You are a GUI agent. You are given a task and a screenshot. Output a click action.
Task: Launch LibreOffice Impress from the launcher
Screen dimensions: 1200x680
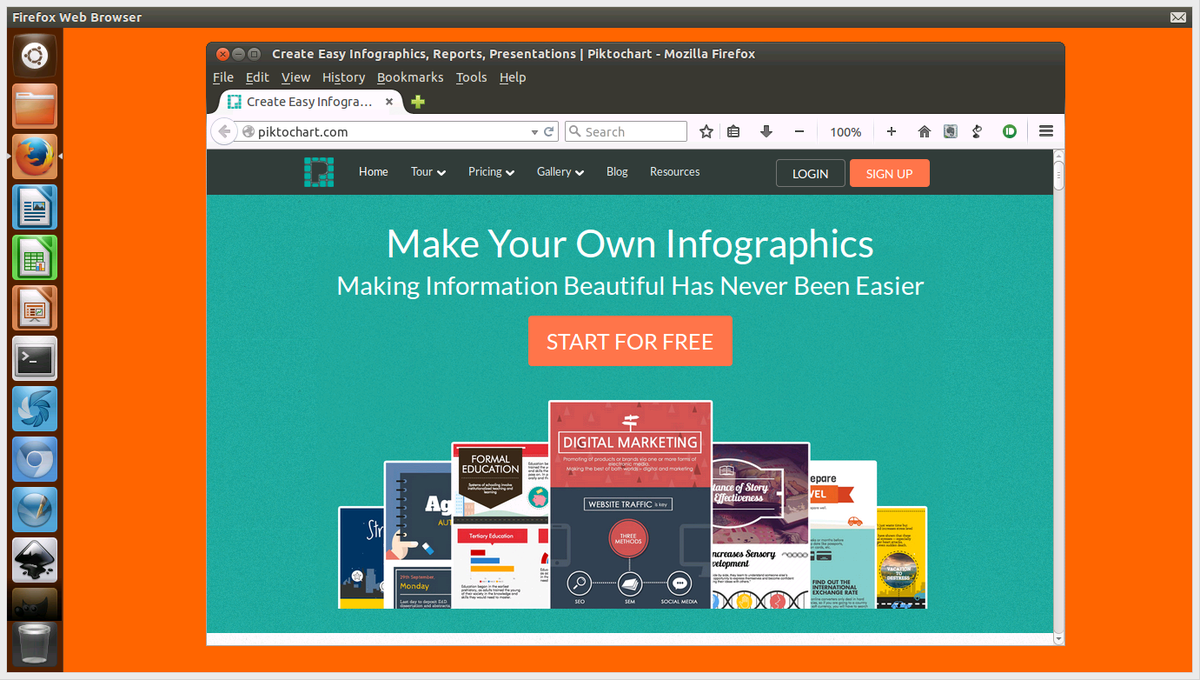pyautogui.click(x=35, y=308)
